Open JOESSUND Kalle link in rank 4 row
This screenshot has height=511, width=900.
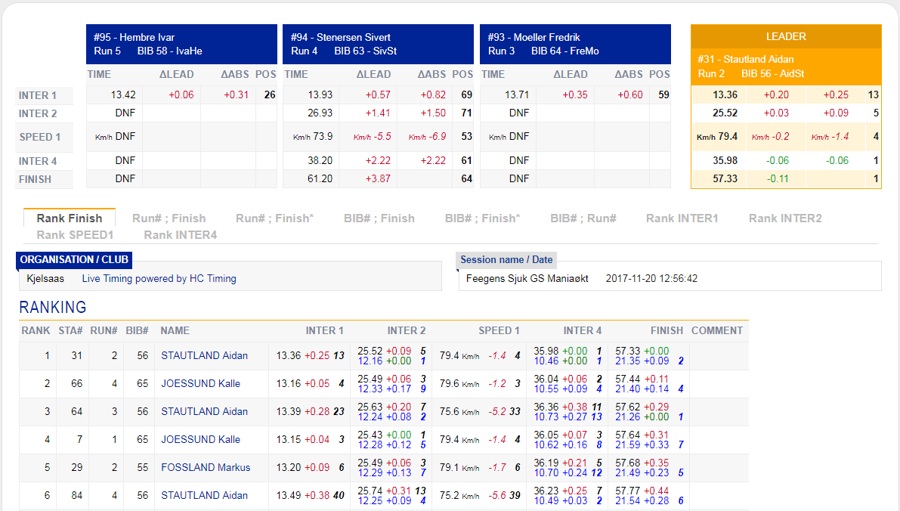(200, 439)
